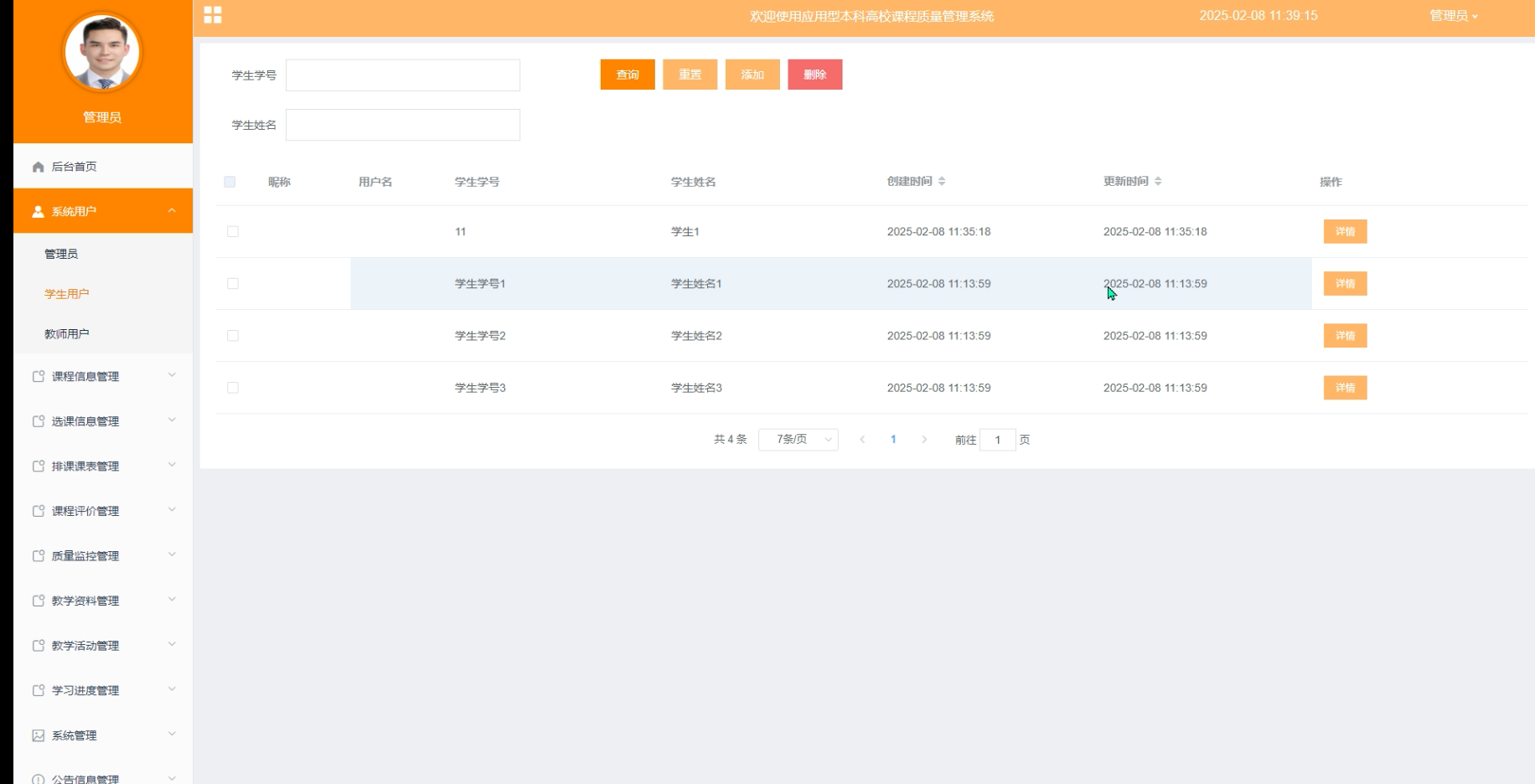Toggle the select-all checkbox in table header
This screenshot has width=1535, height=784.
[x=230, y=182]
